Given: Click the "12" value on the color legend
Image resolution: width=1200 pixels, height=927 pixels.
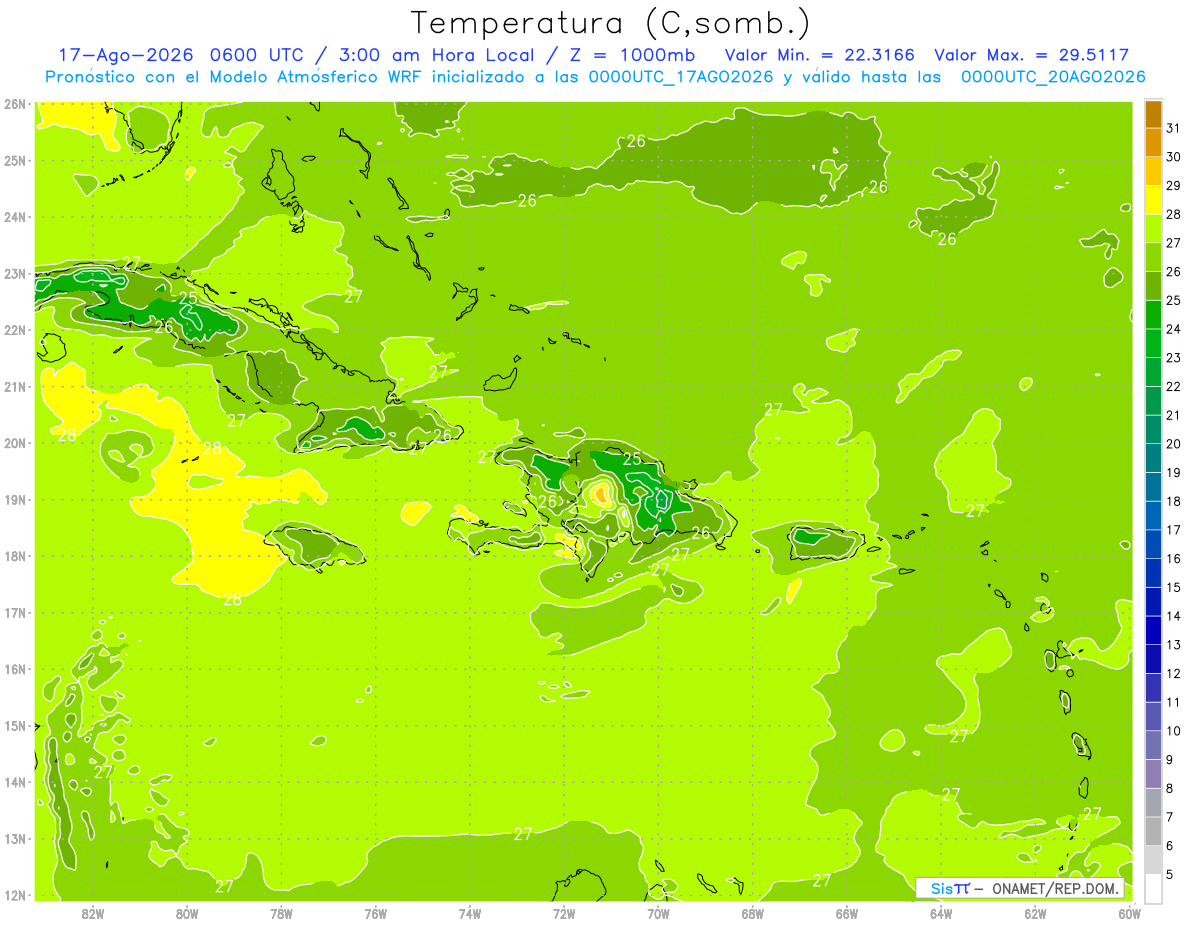Looking at the screenshot, I should click(x=1174, y=673).
